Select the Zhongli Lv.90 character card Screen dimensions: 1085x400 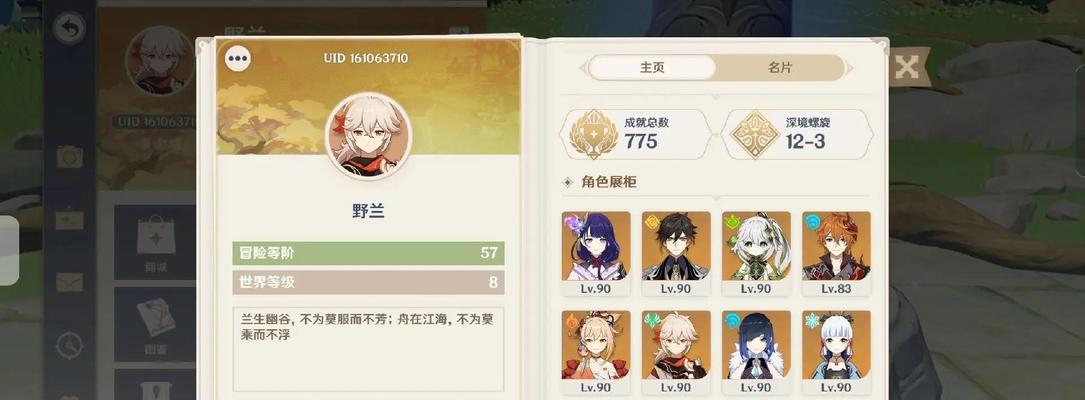676,254
